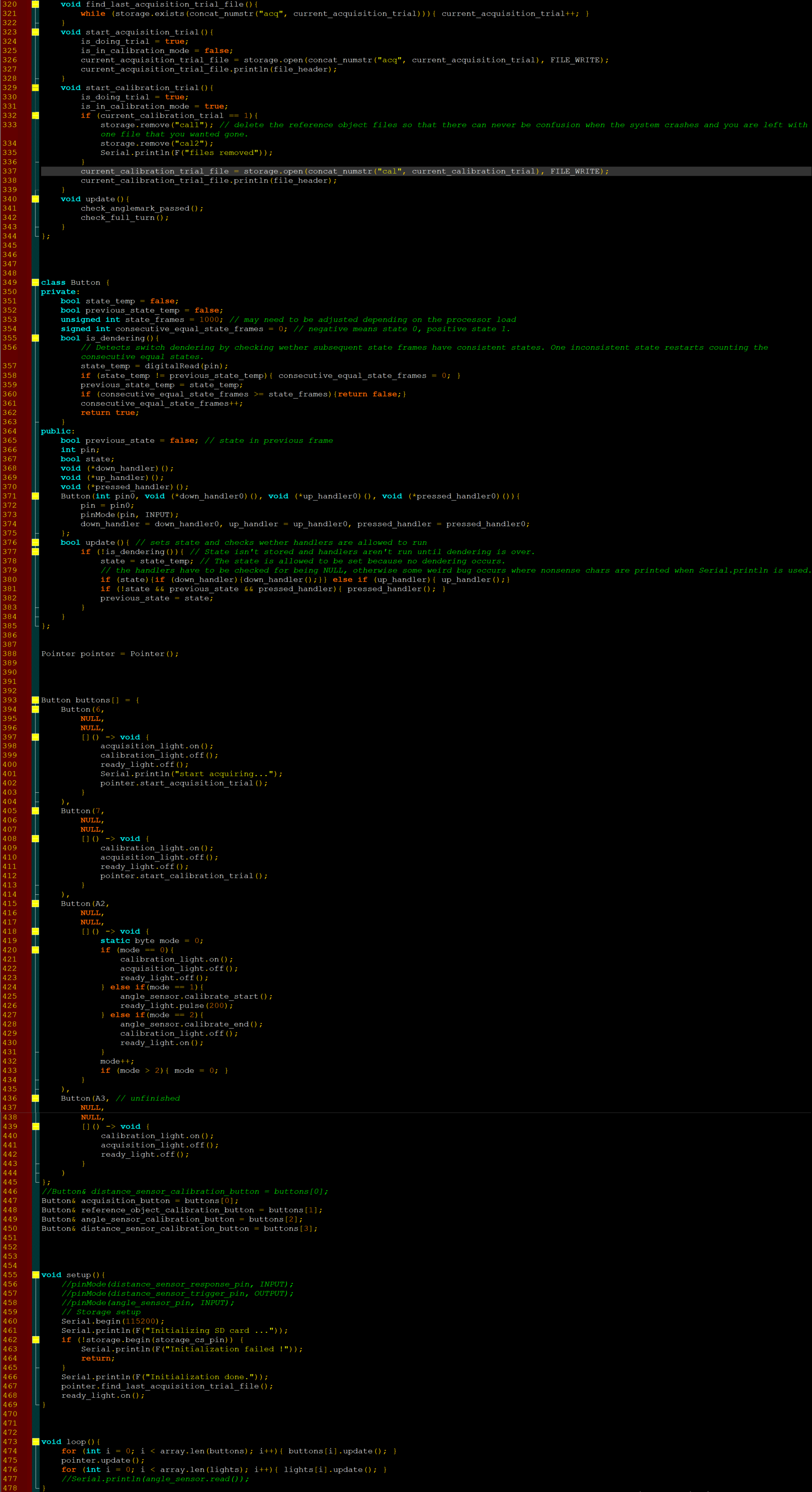Viewport: 812px width, 1492px height.
Task: Fold the start_acquisition_trial() function block
Action: pyautogui.click(x=35, y=32)
